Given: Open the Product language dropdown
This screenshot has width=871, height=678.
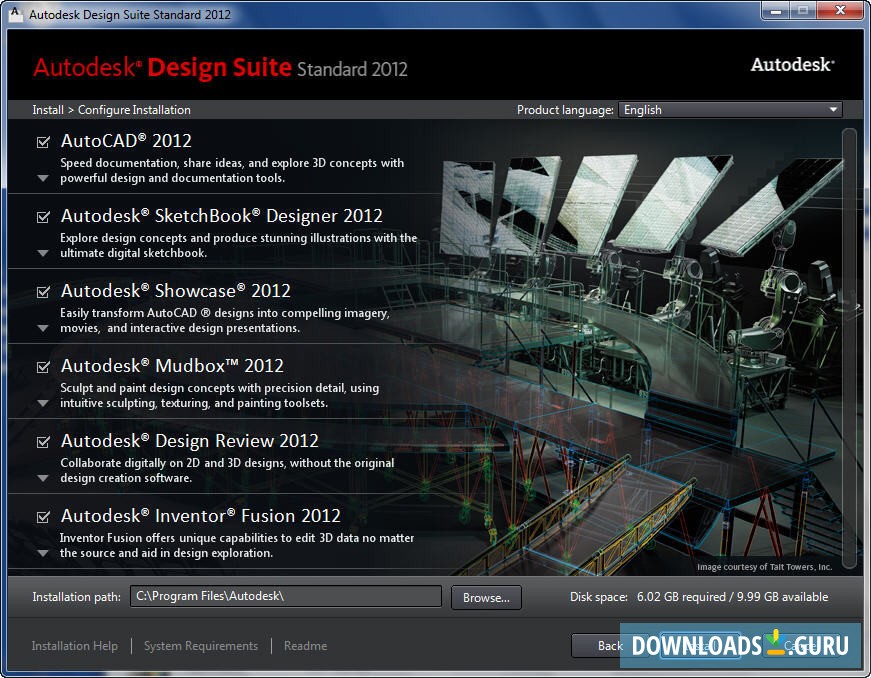Looking at the screenshot, I should click(730, 110).
